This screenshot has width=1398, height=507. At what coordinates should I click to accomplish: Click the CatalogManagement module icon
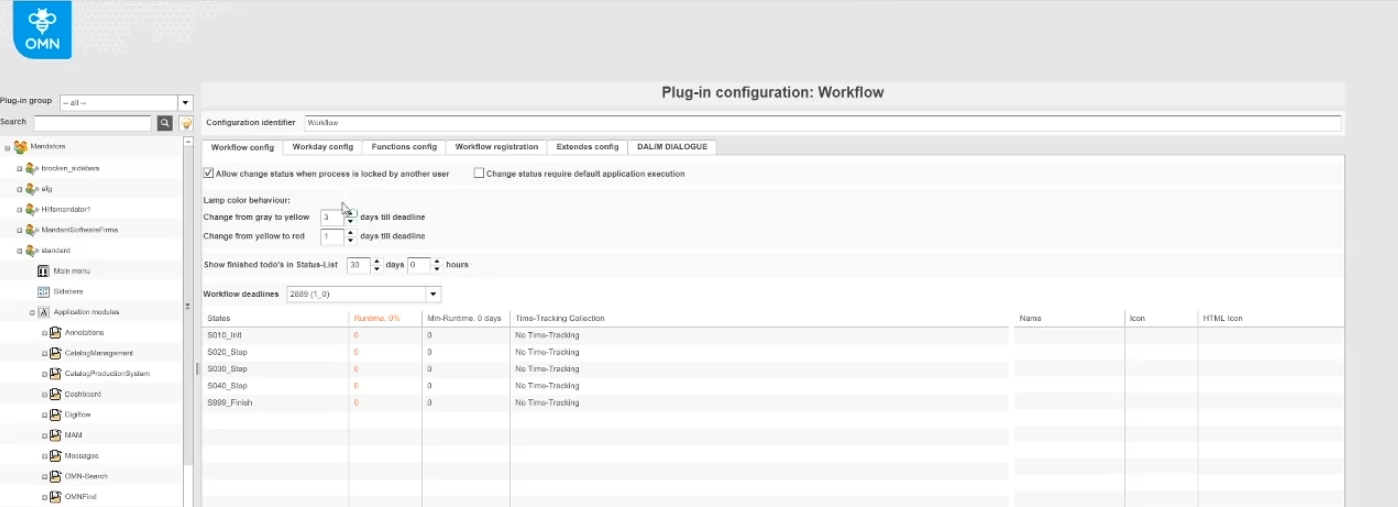56,353
